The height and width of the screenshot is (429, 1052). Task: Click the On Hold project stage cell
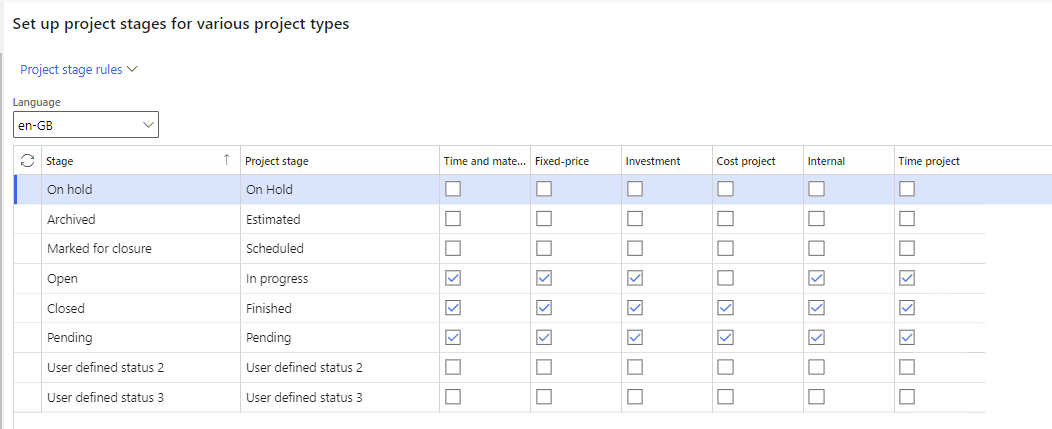pos(339,189)
